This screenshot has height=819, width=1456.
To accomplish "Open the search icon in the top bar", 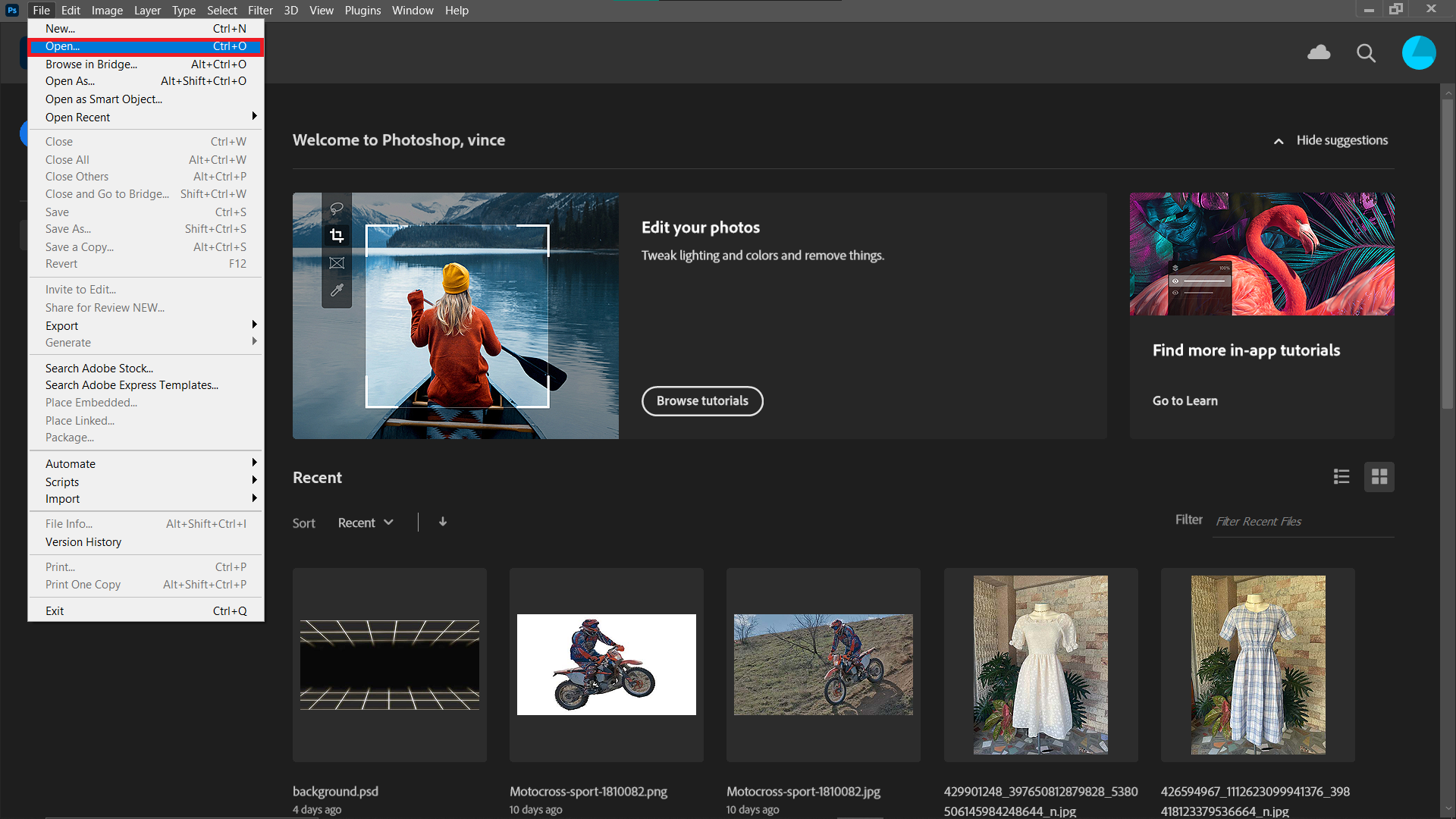I will tap(1366, 53).
